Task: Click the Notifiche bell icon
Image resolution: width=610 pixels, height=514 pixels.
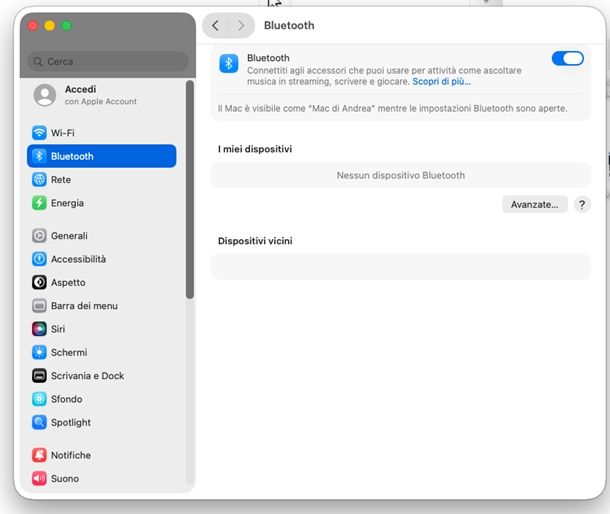Action: click(39, 455)
